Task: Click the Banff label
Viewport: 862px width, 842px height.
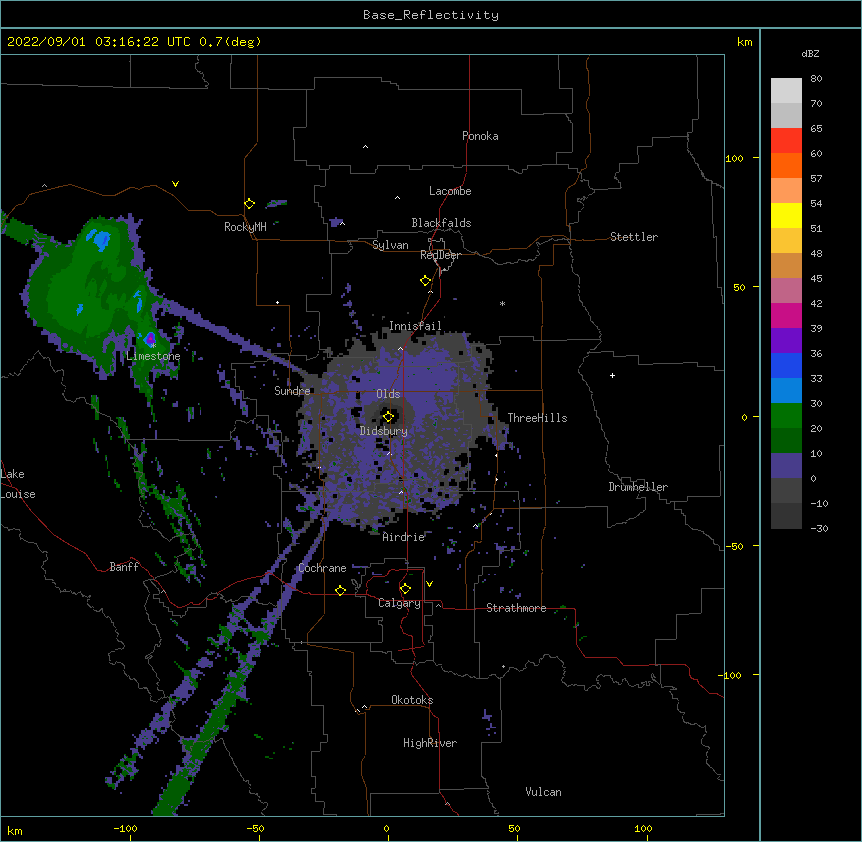Action: pos(124,567)
